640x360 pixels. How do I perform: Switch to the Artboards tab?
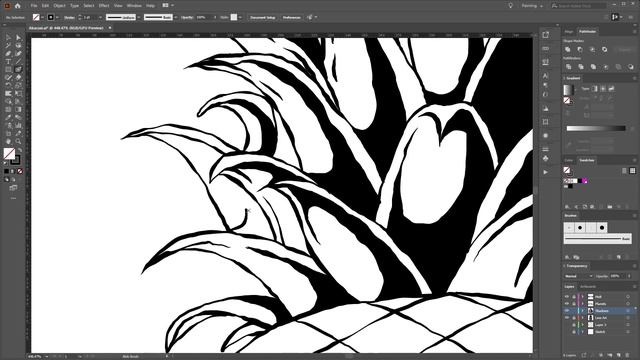coord(588,287)
